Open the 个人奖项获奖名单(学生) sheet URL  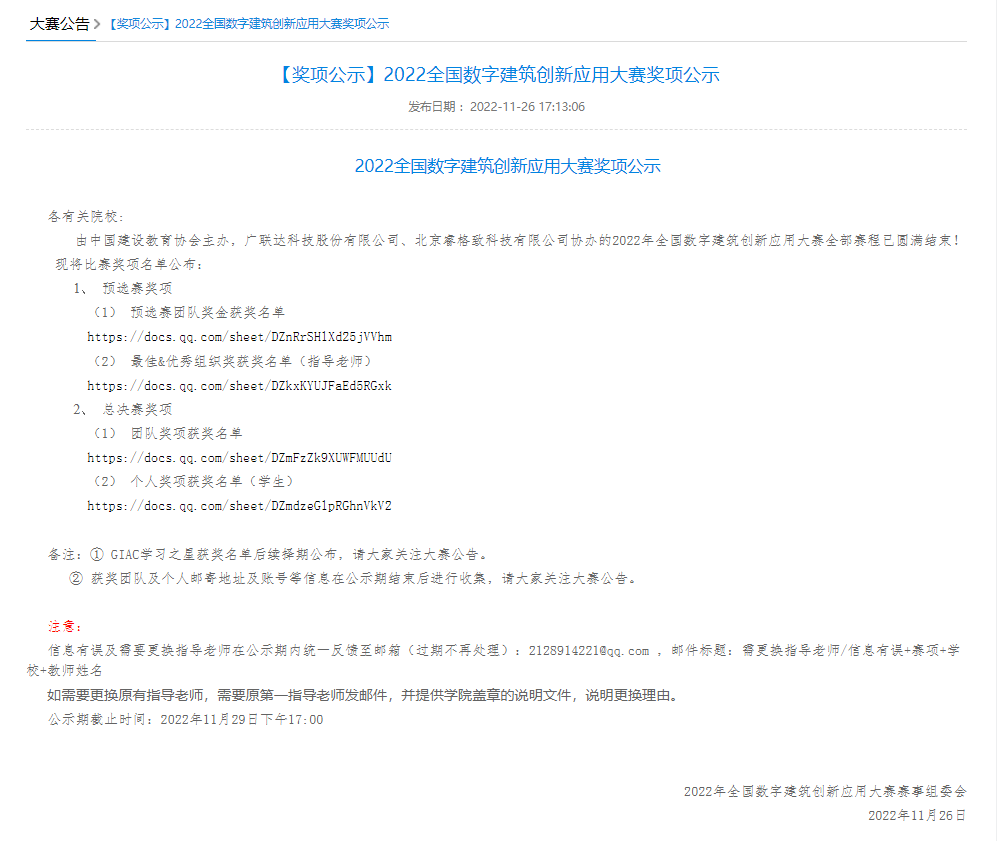[239, 506]
